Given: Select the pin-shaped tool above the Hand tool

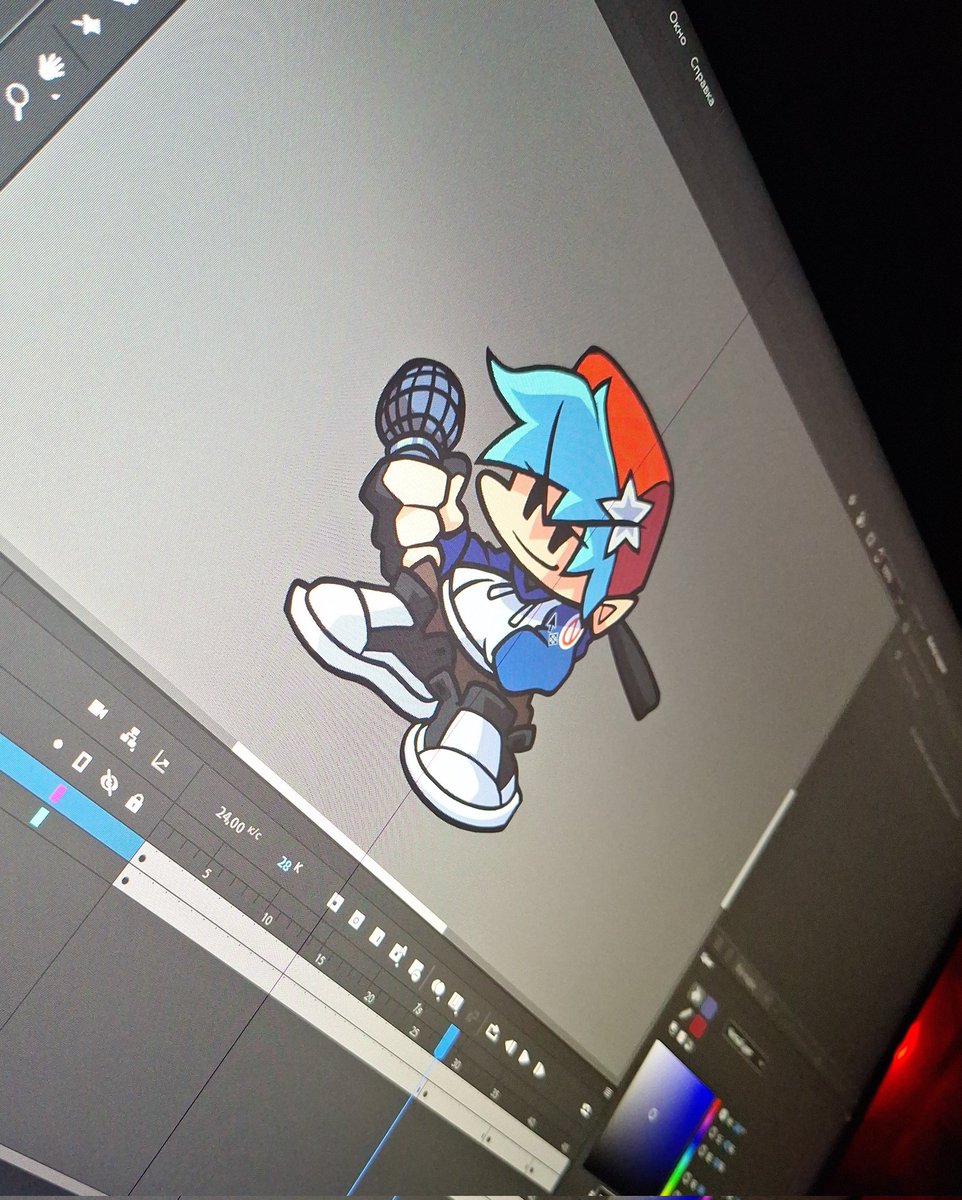Looking at the screenshot, I should 86,24.
